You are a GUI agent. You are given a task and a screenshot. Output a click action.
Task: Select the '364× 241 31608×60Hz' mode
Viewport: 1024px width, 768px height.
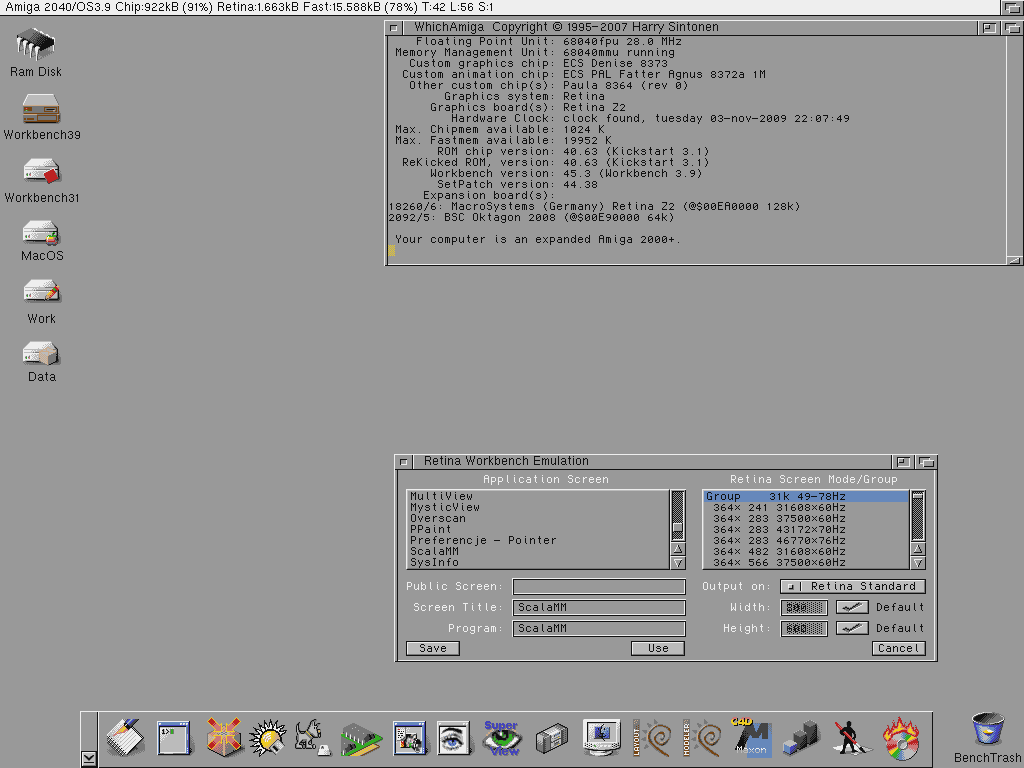click(x=806, y=507)
